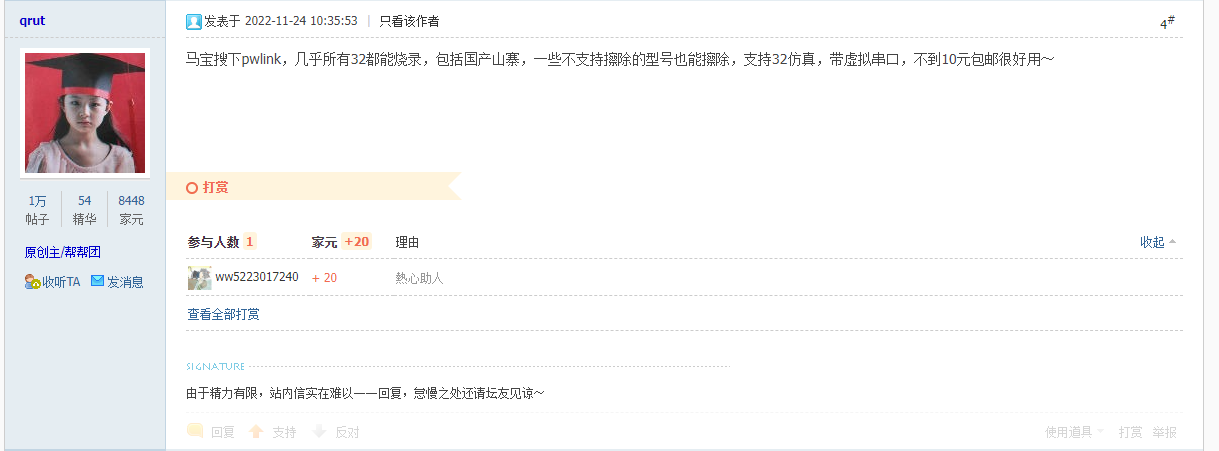Click the 收听TA follow icon

33,282
